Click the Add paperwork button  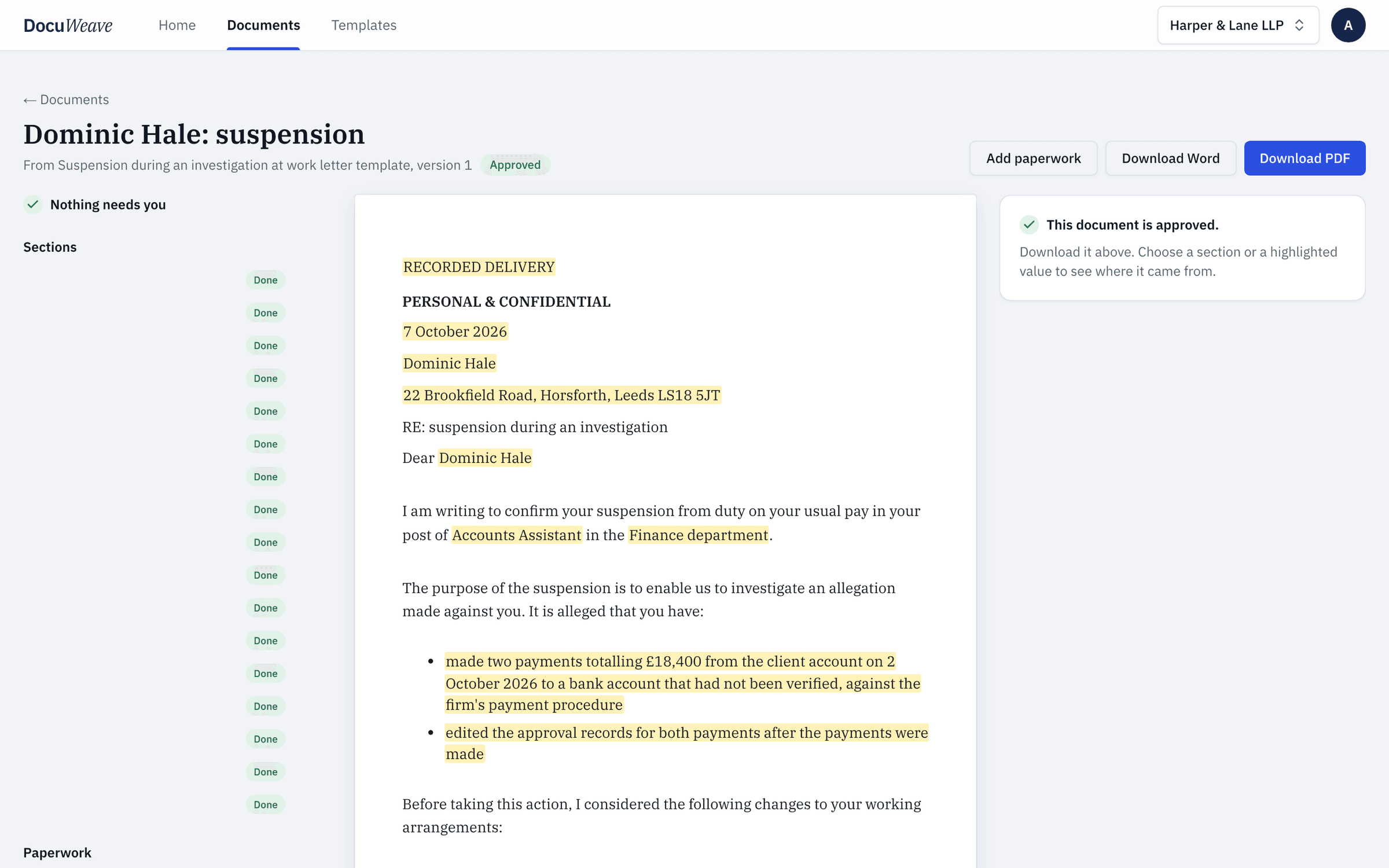[x=1033, y=158]
